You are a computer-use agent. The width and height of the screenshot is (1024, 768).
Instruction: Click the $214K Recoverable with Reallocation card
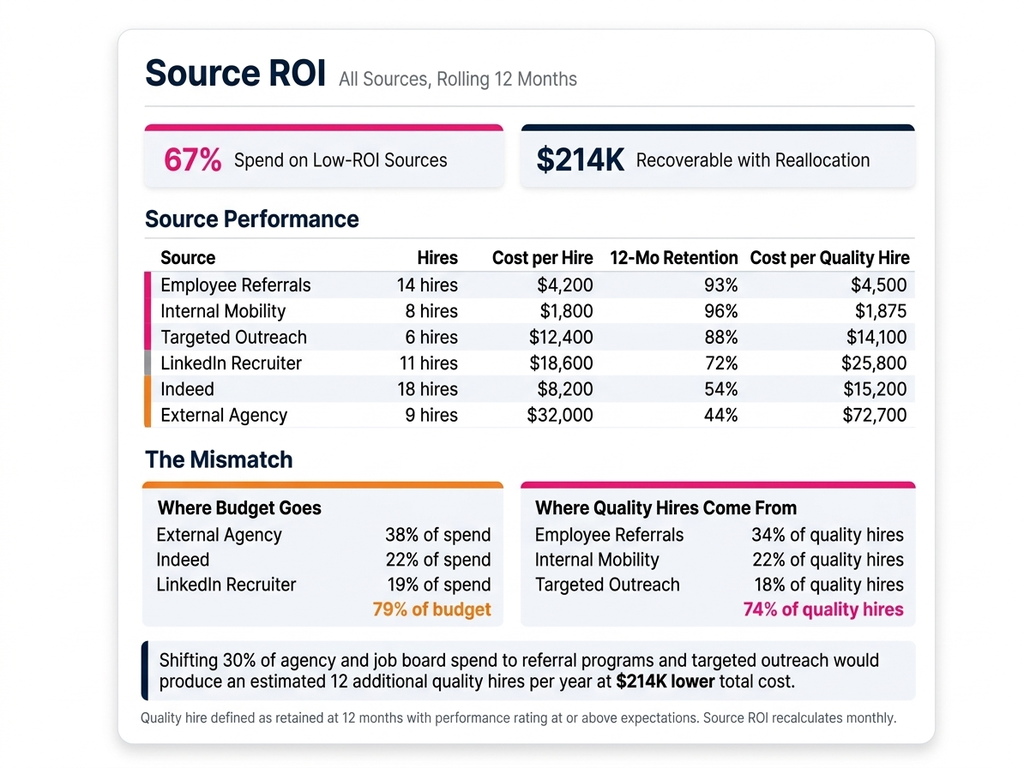[717, 159]
